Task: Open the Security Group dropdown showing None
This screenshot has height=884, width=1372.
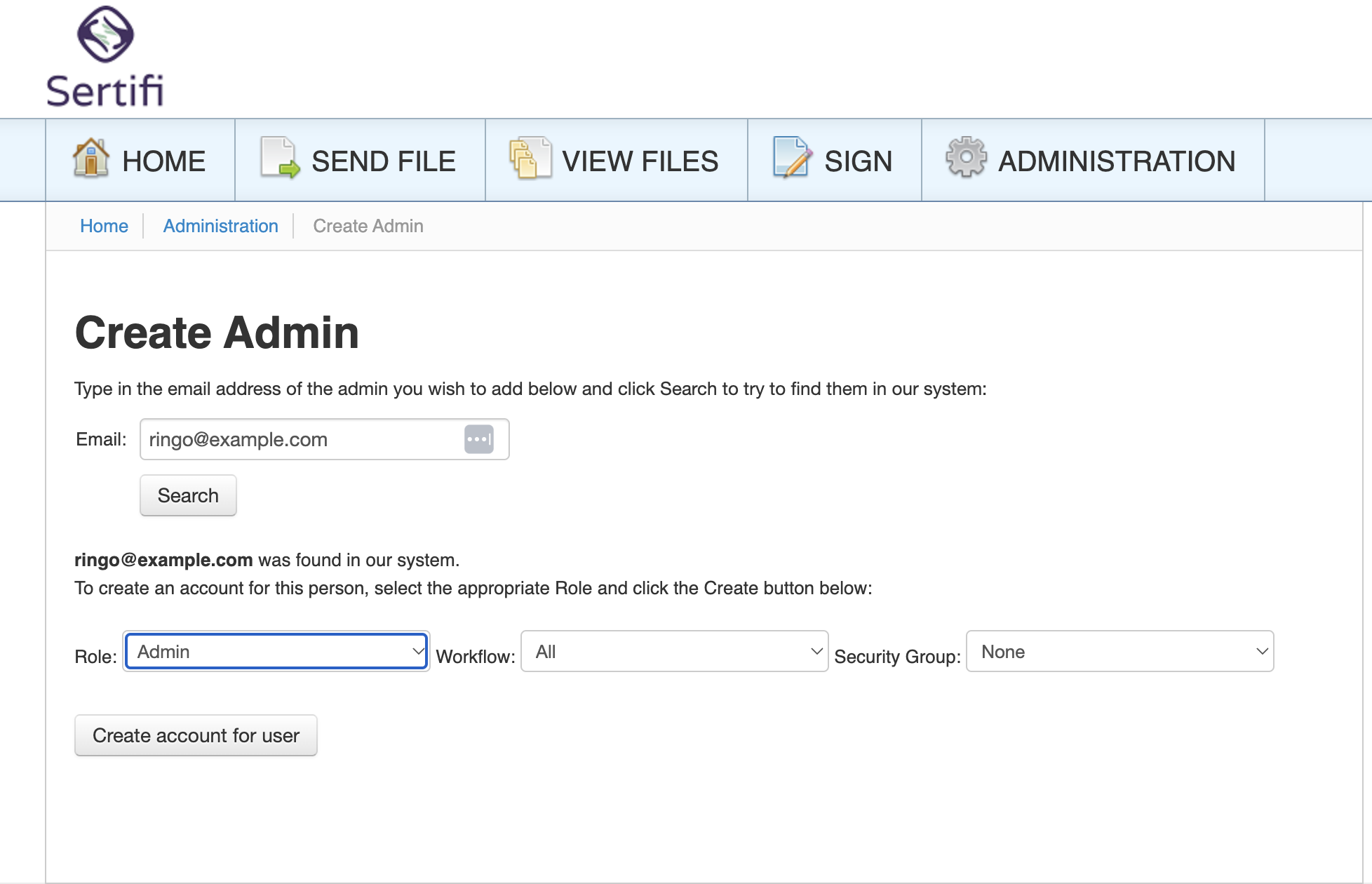Action: point(1120,652)
